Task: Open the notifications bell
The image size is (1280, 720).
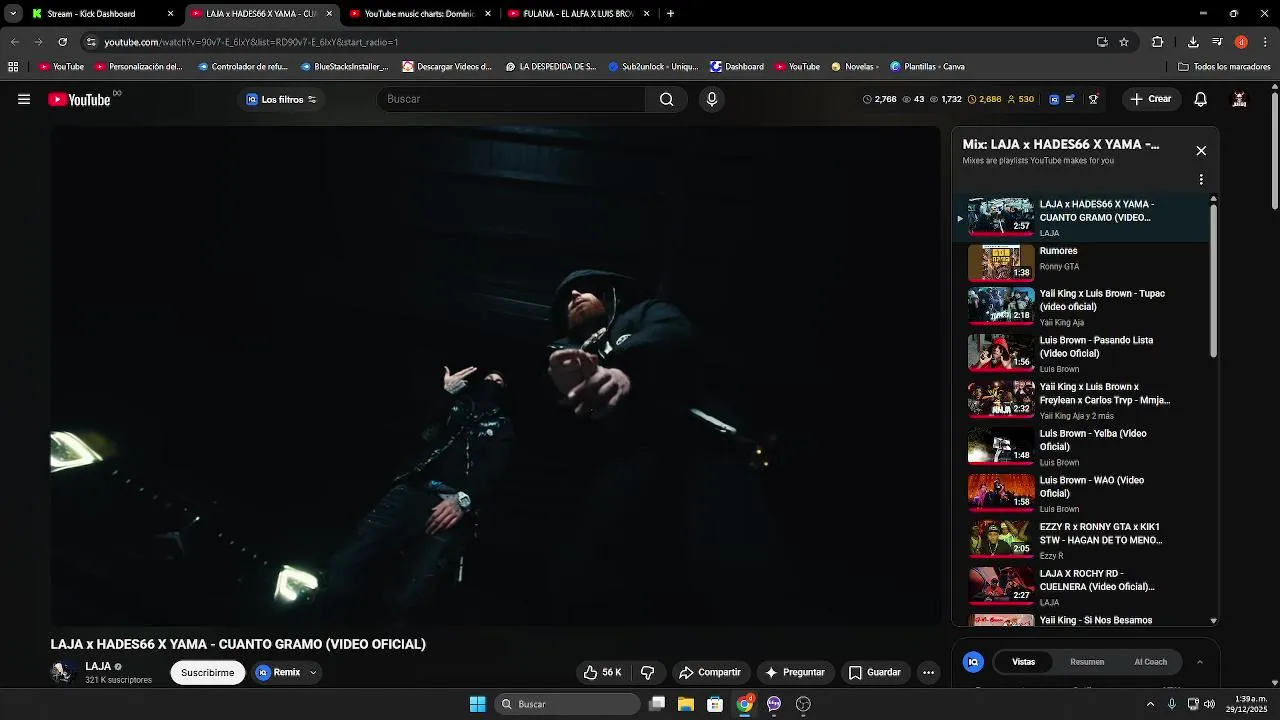Action: [1201, 99]
